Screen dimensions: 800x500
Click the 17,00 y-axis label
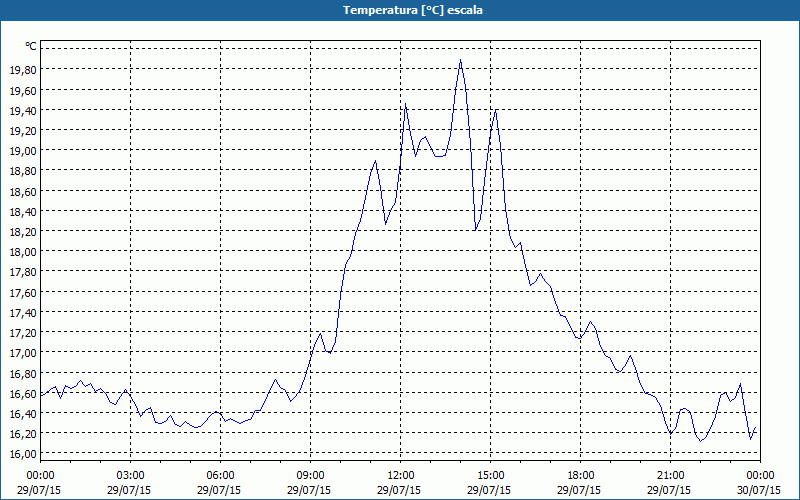pos(23,353)
